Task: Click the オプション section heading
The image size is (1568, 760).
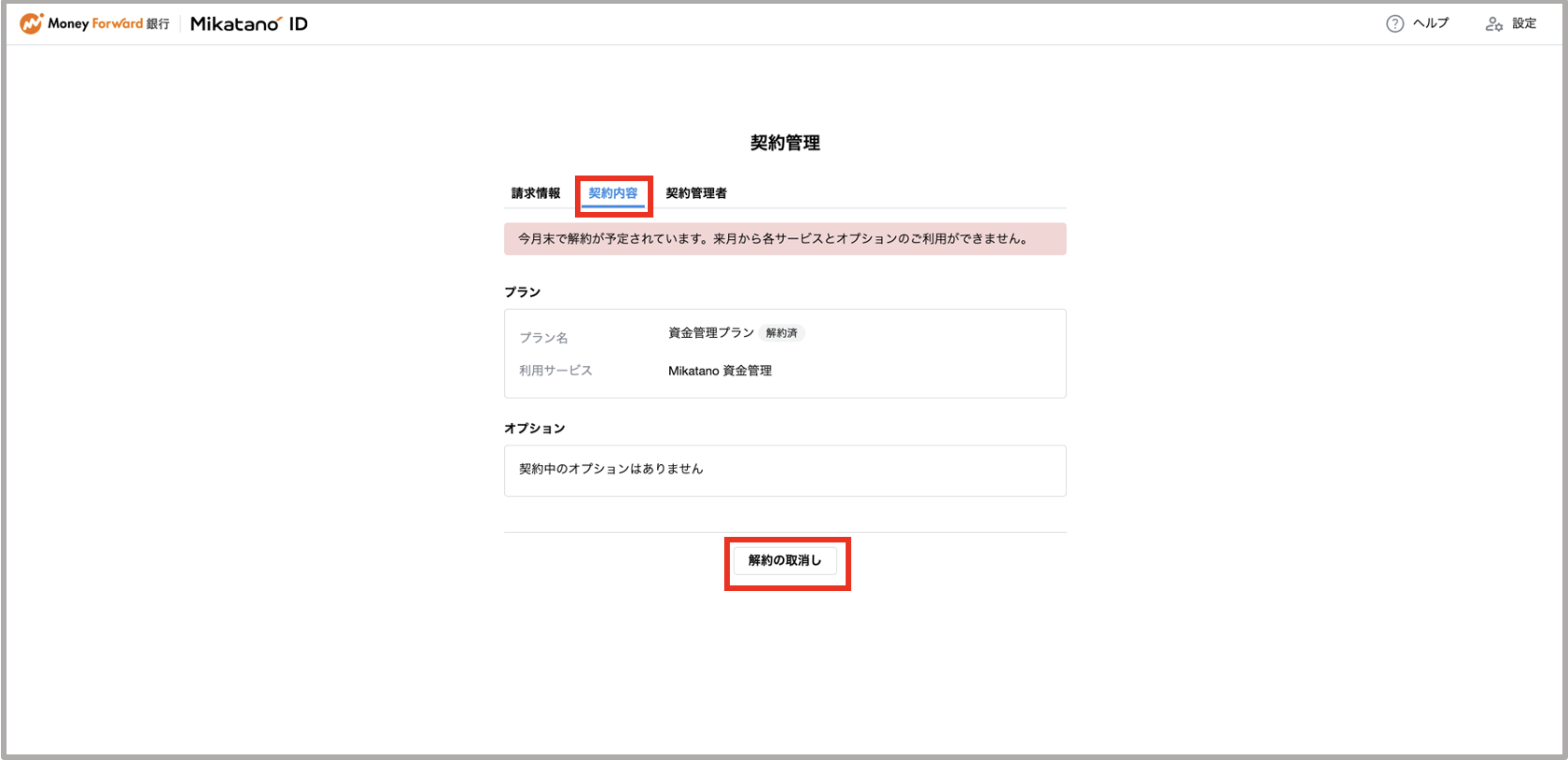Action: (535, 429)
